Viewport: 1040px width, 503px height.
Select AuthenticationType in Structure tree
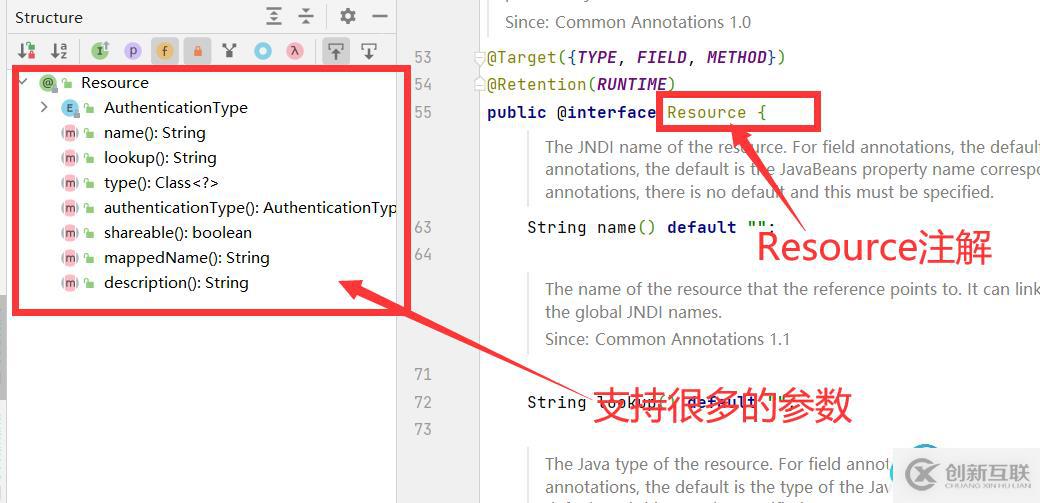click(176, 108)
